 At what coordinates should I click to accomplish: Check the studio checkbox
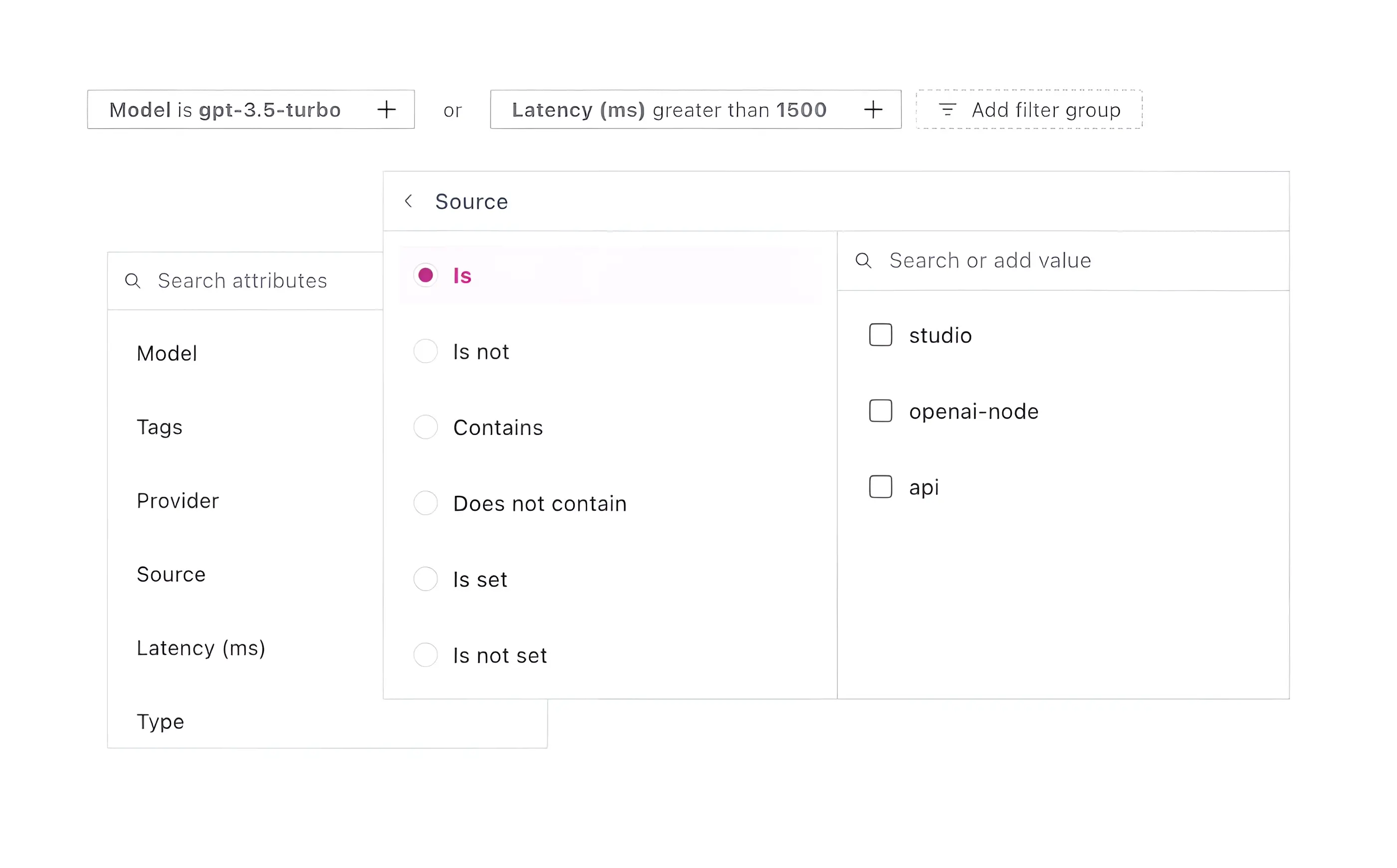[880, 335]
